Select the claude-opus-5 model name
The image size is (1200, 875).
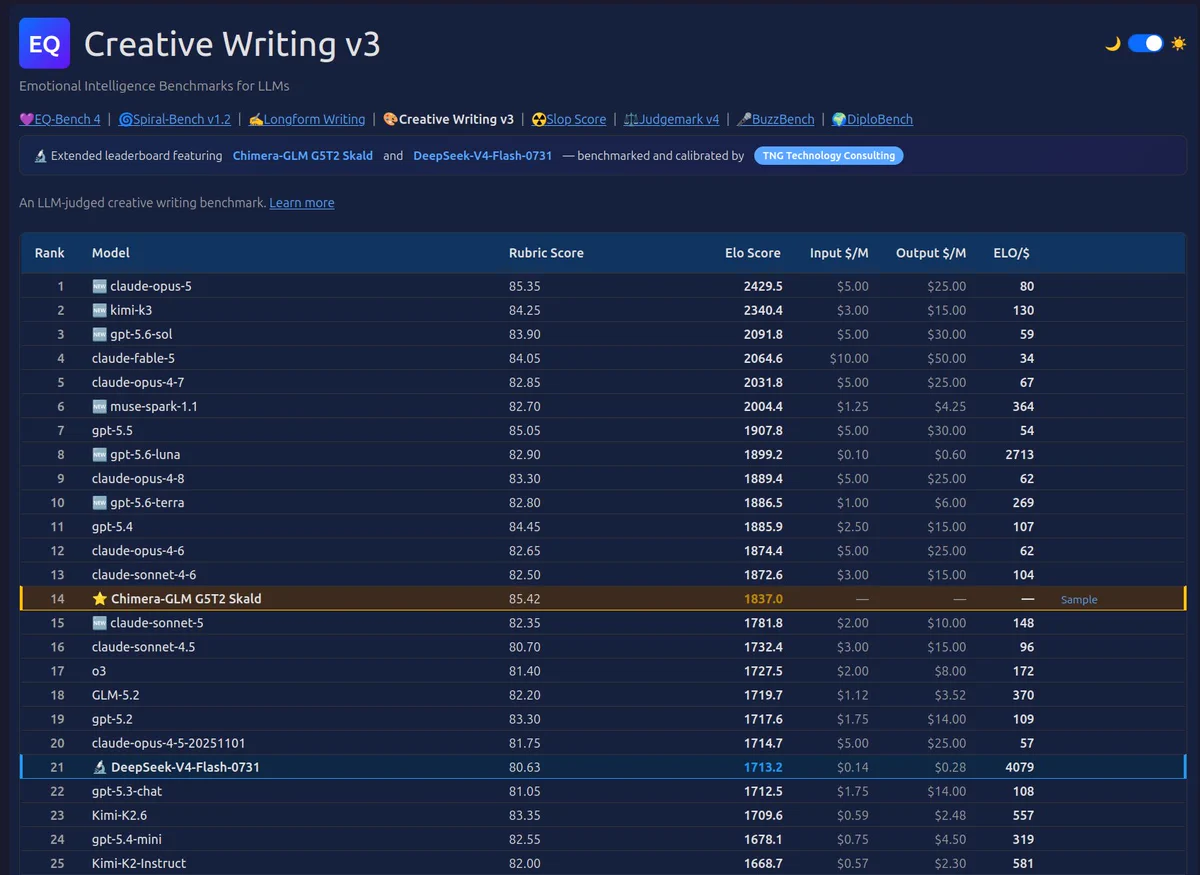(x=151, y=286)
